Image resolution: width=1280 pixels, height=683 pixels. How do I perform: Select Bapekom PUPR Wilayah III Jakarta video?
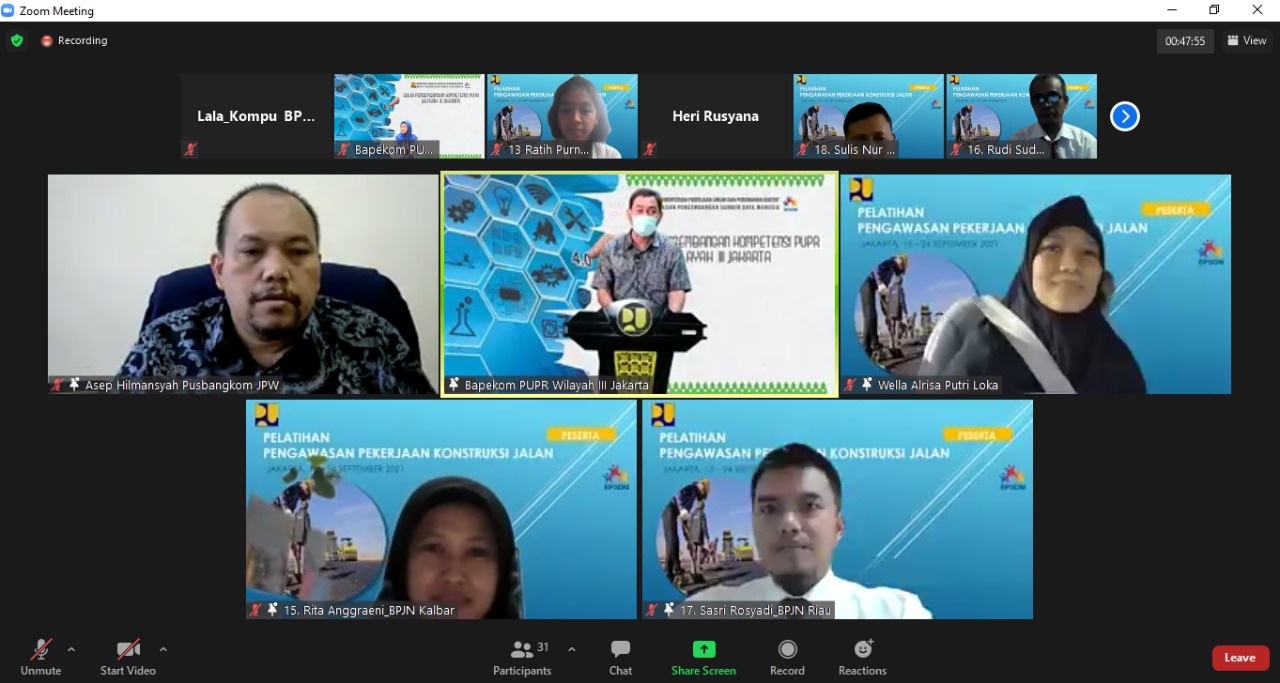coord(640,284)
